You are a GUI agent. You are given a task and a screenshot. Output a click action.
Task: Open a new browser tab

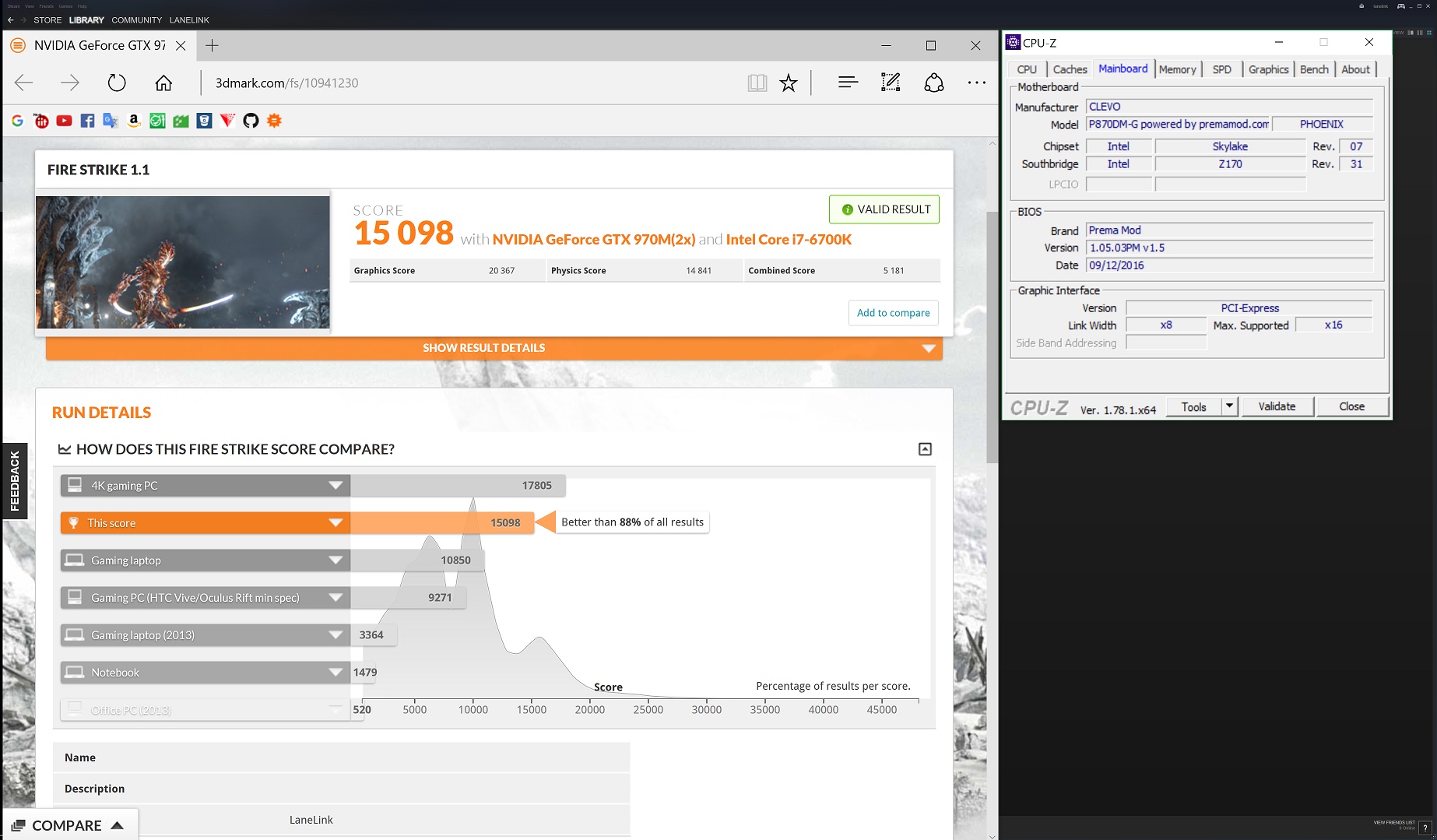point(212,45)
